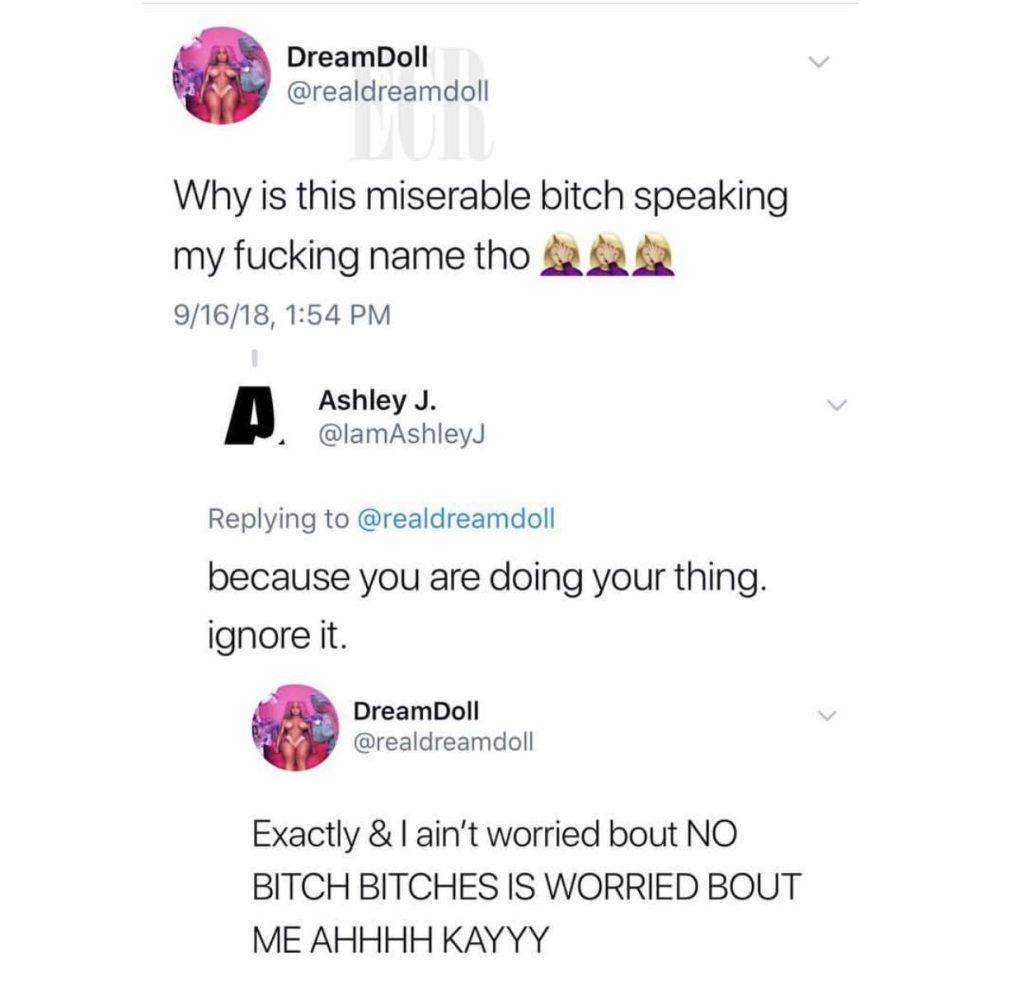Open @realdreamdoll handle under top tweet name
The width and height of the screenshot is (1024, 985).
[387, 91]
